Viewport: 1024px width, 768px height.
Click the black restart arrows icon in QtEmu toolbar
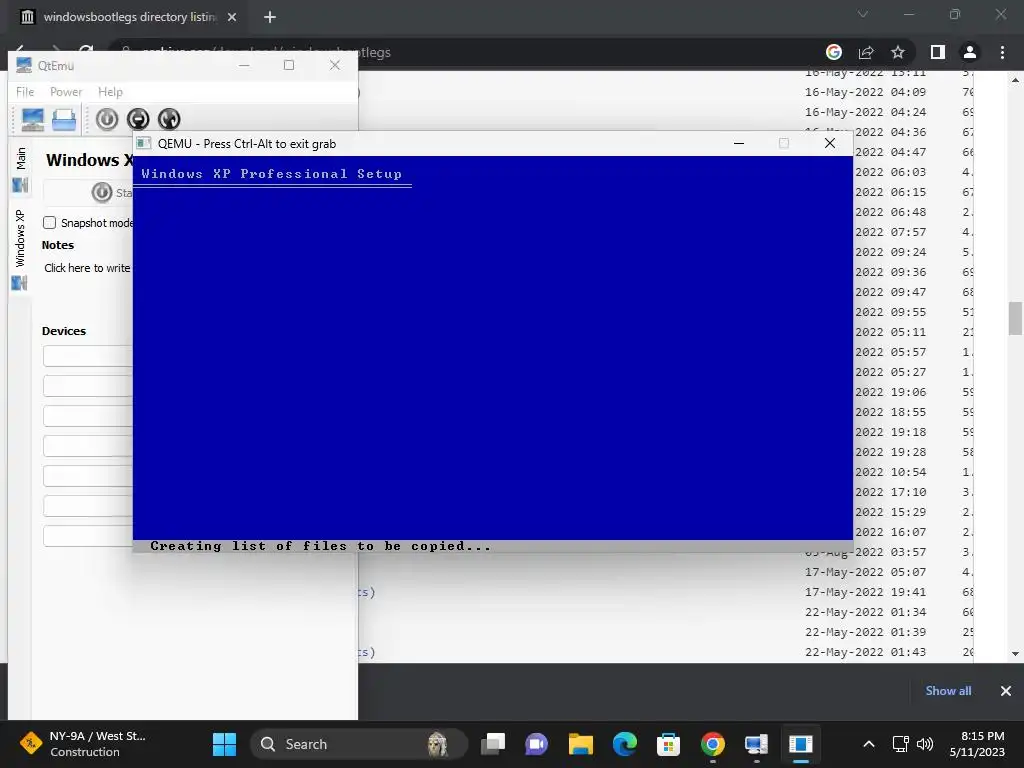(x=169, y=119)
